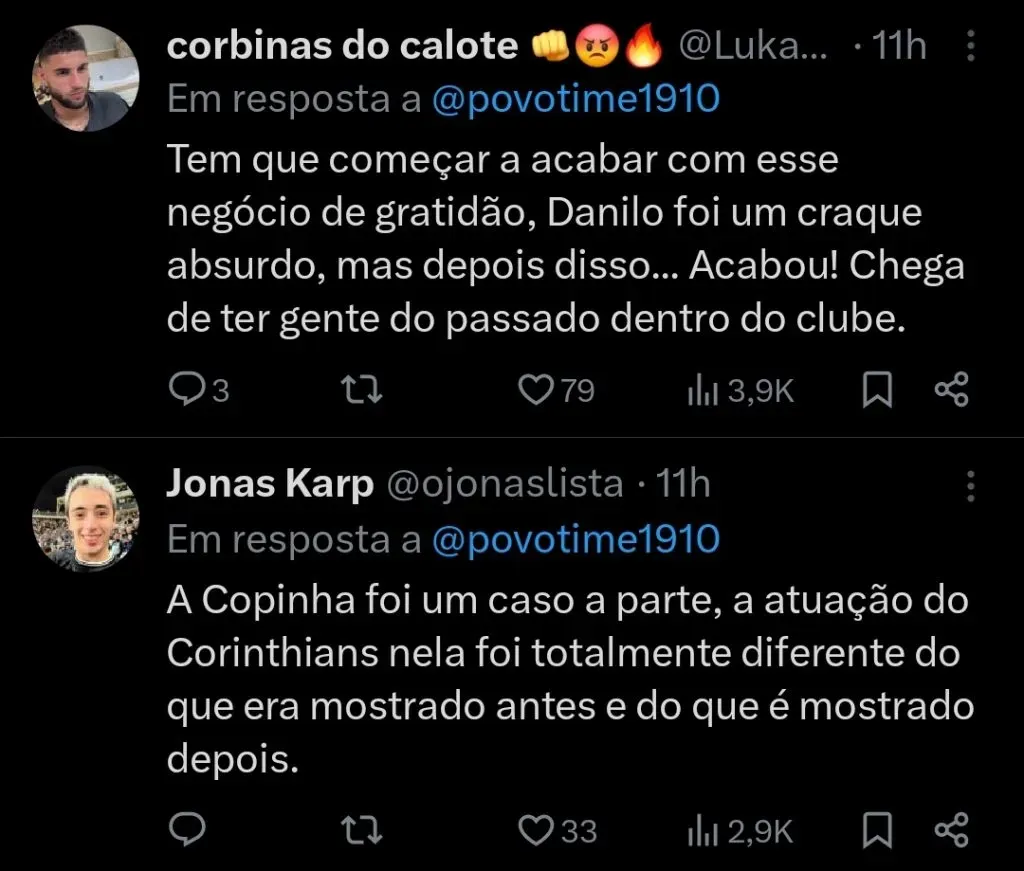Bookmark Jonas Karp's tweet

click(877, 829)
